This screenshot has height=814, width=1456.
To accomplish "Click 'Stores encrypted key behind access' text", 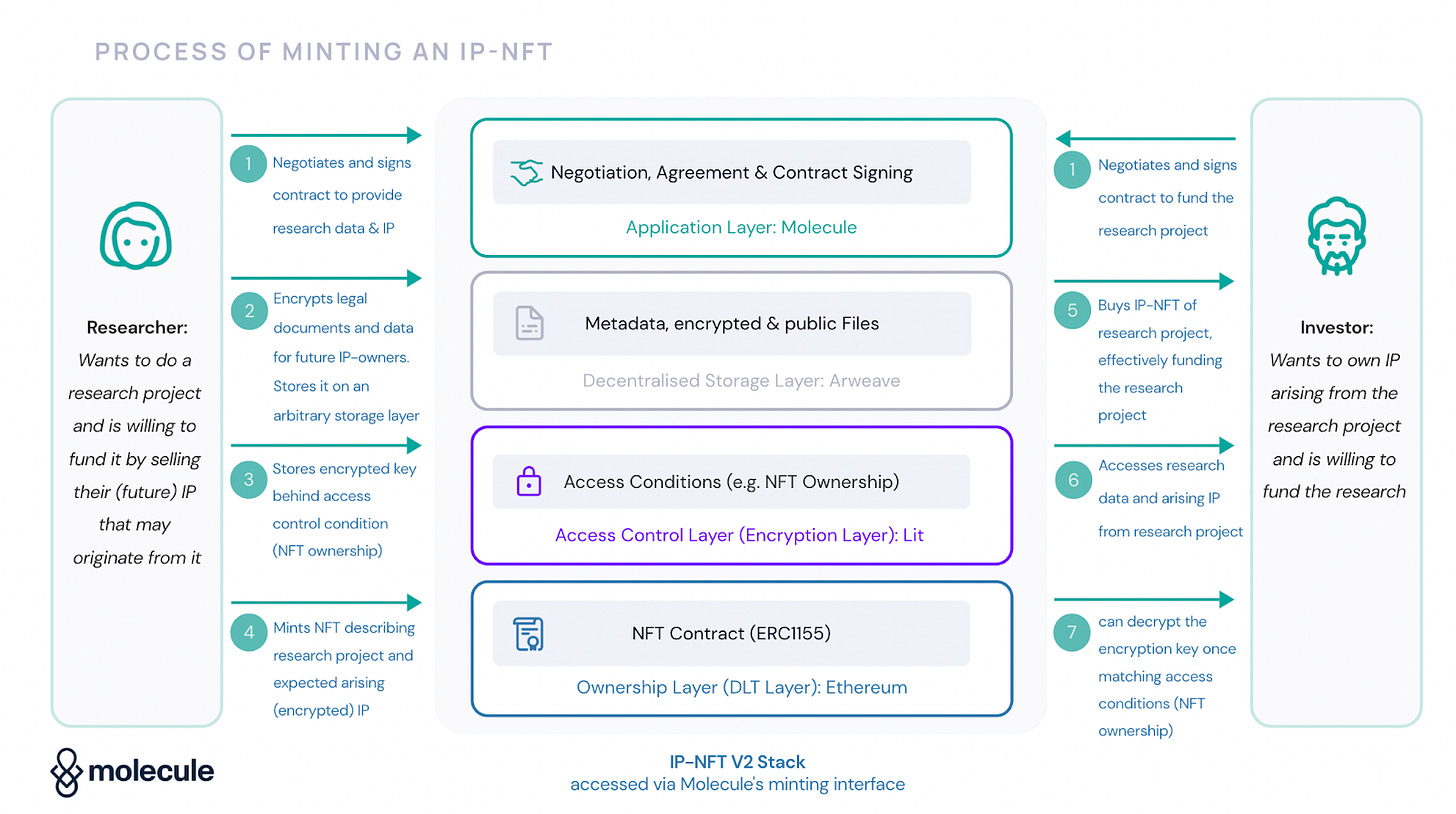I will coord(344,482).
